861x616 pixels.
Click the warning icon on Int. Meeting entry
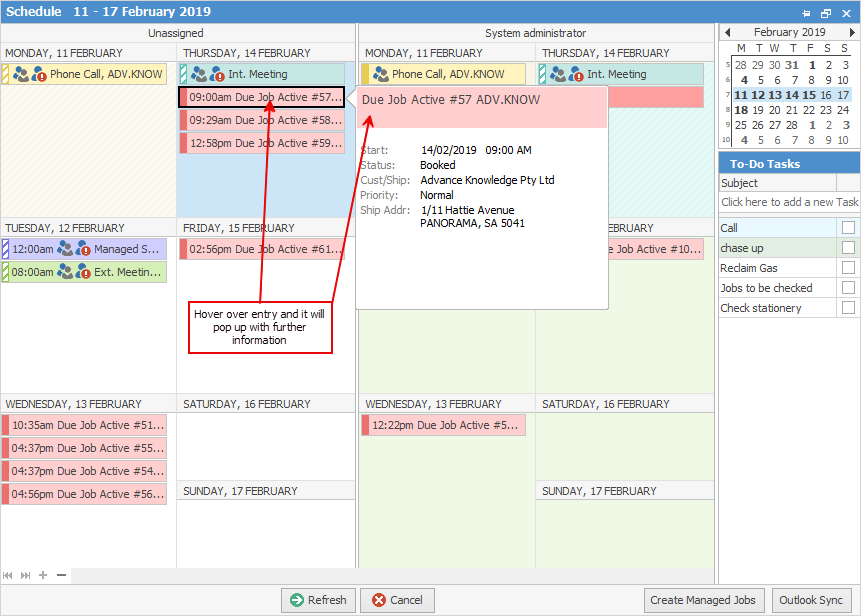[x=219, y=73]
